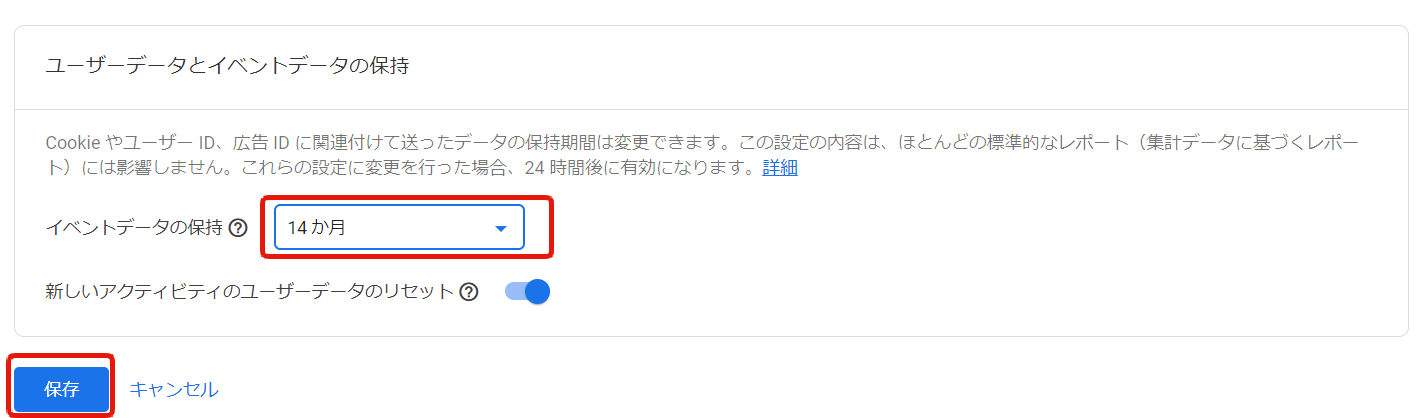This screenshot has width=1422, height=418.
Task: Click the description's second line mentioning 24 時間後
Action: click(422, 168)
